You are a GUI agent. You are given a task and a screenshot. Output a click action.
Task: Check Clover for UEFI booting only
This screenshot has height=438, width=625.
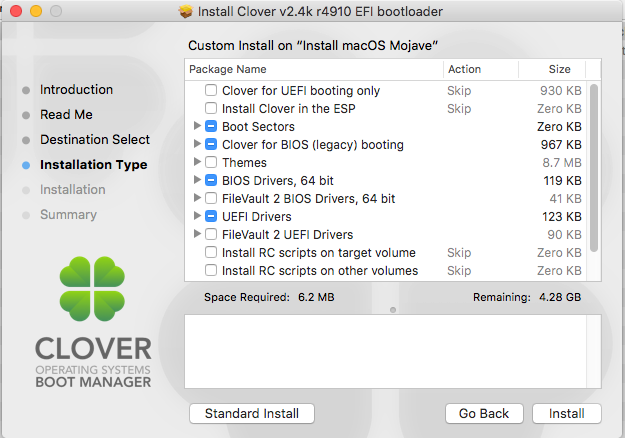[211, 90]
